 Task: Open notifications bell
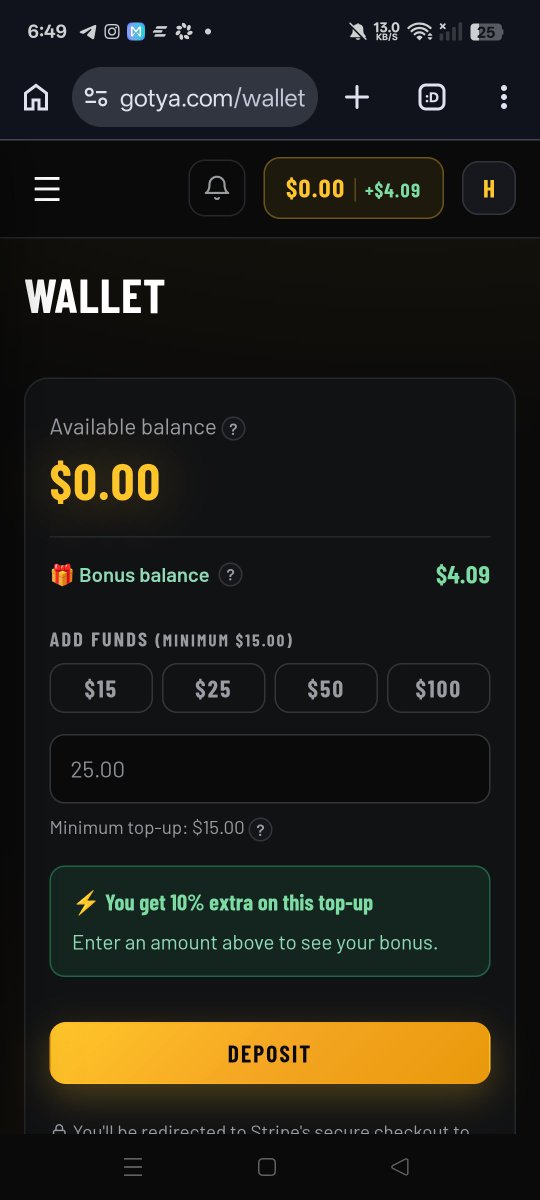pyautogui.click(x=217, y=188)
